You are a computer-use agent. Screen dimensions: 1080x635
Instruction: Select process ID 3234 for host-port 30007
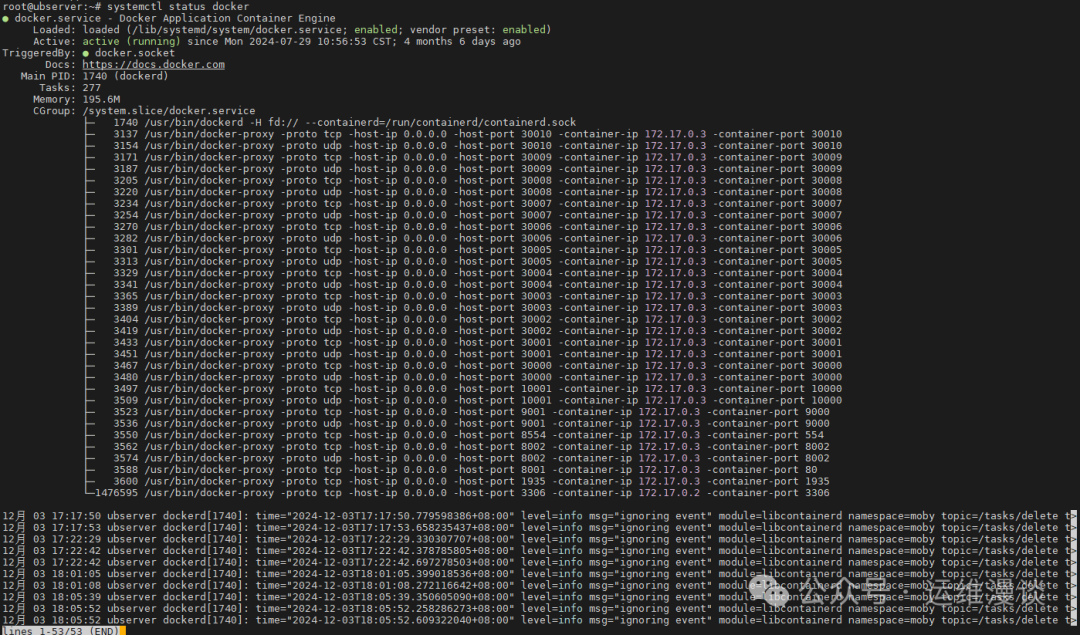126,204
